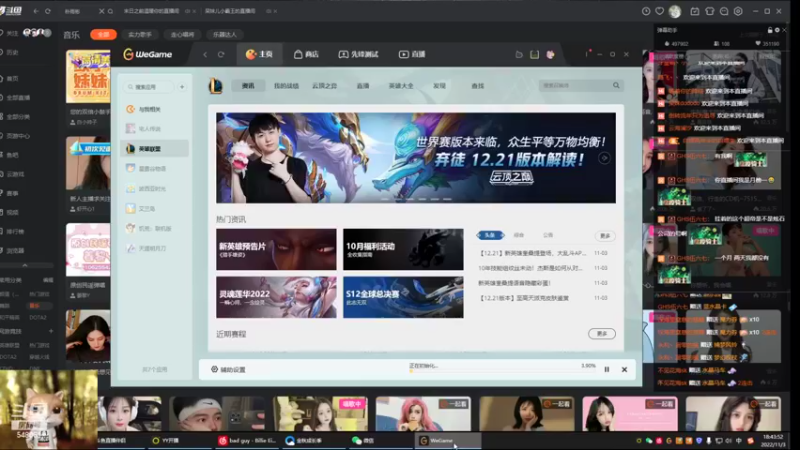The height and width of the screenshot is (450, 800).
Task: Open favorites heart icon in Douyu top bar
Action: click(660, 11)
